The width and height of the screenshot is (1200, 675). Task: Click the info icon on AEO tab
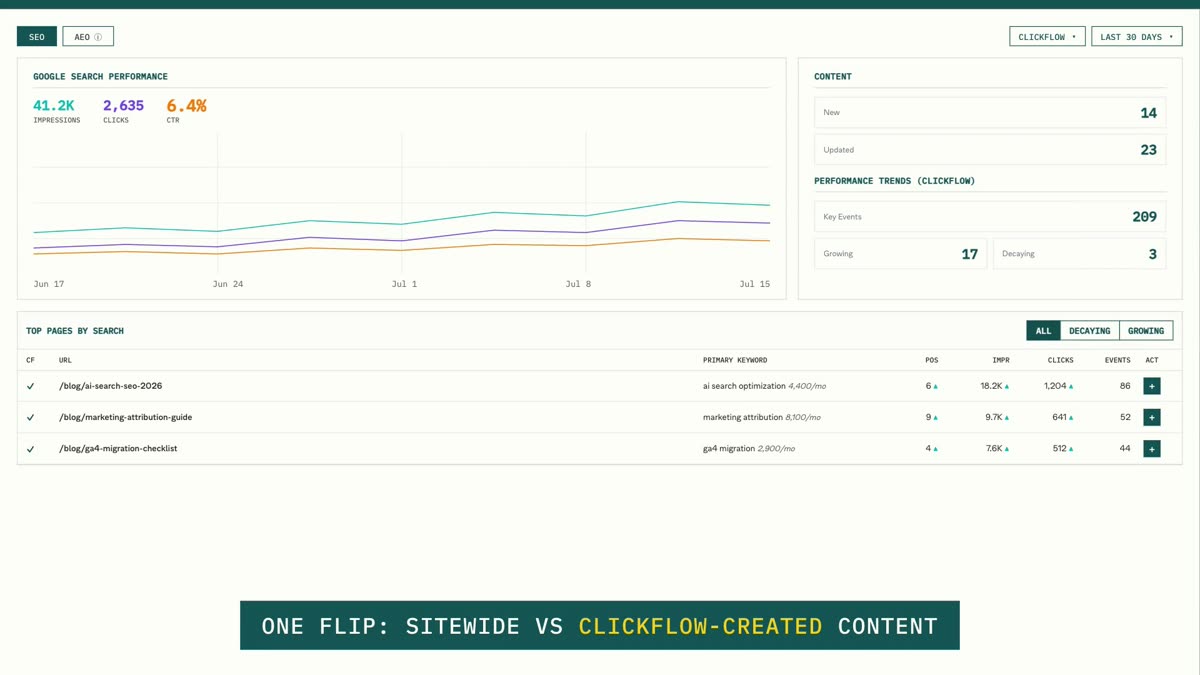point(98,37)
